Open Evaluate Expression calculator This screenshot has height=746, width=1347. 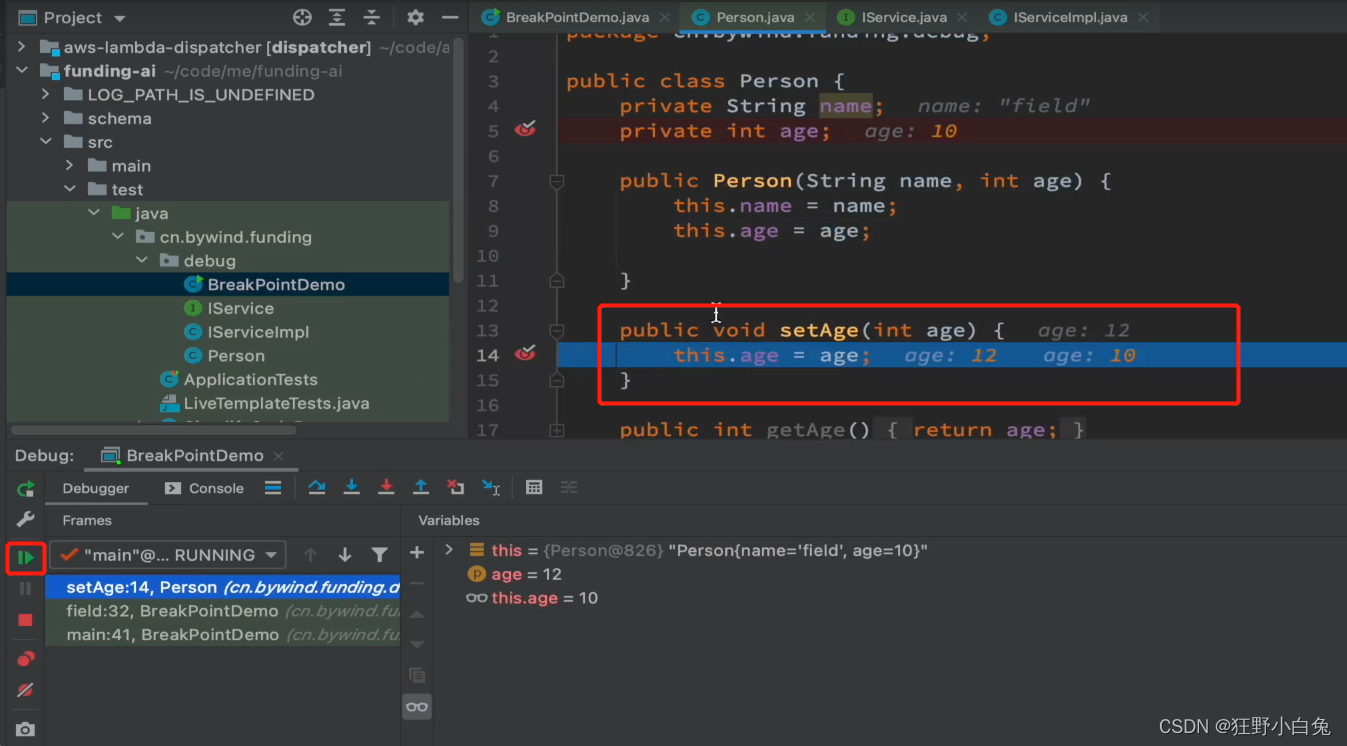pyautogui.click(x=534, y=488)
